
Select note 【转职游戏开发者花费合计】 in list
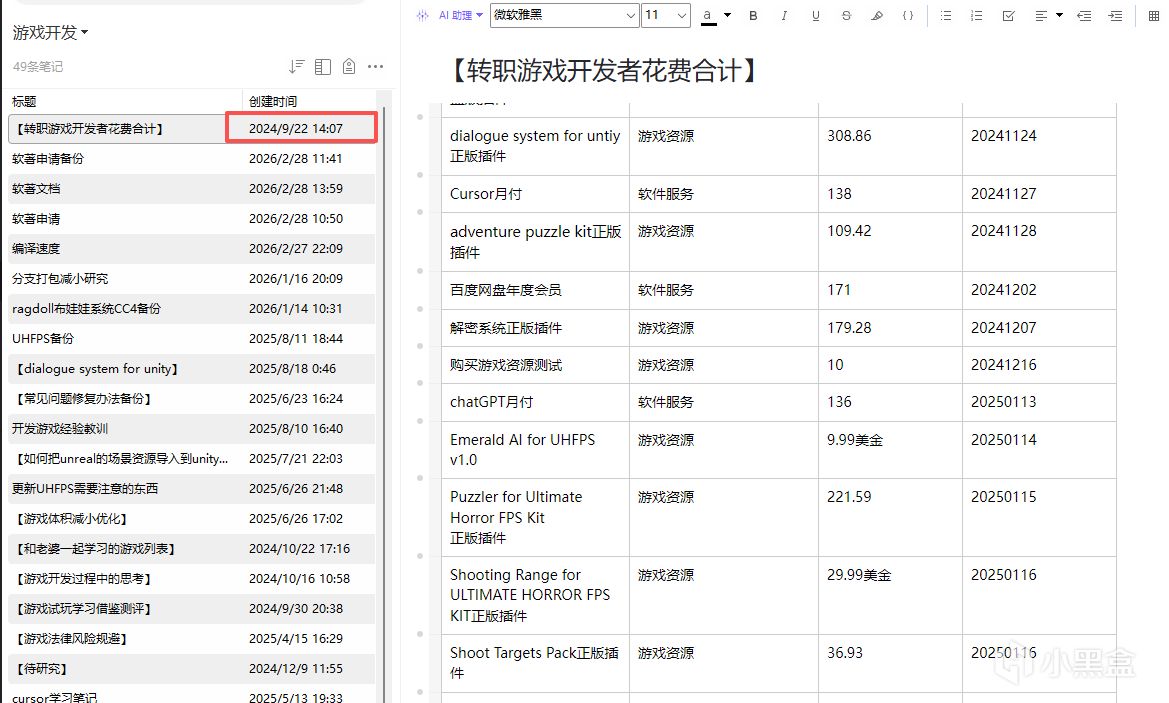pos(192,128)
